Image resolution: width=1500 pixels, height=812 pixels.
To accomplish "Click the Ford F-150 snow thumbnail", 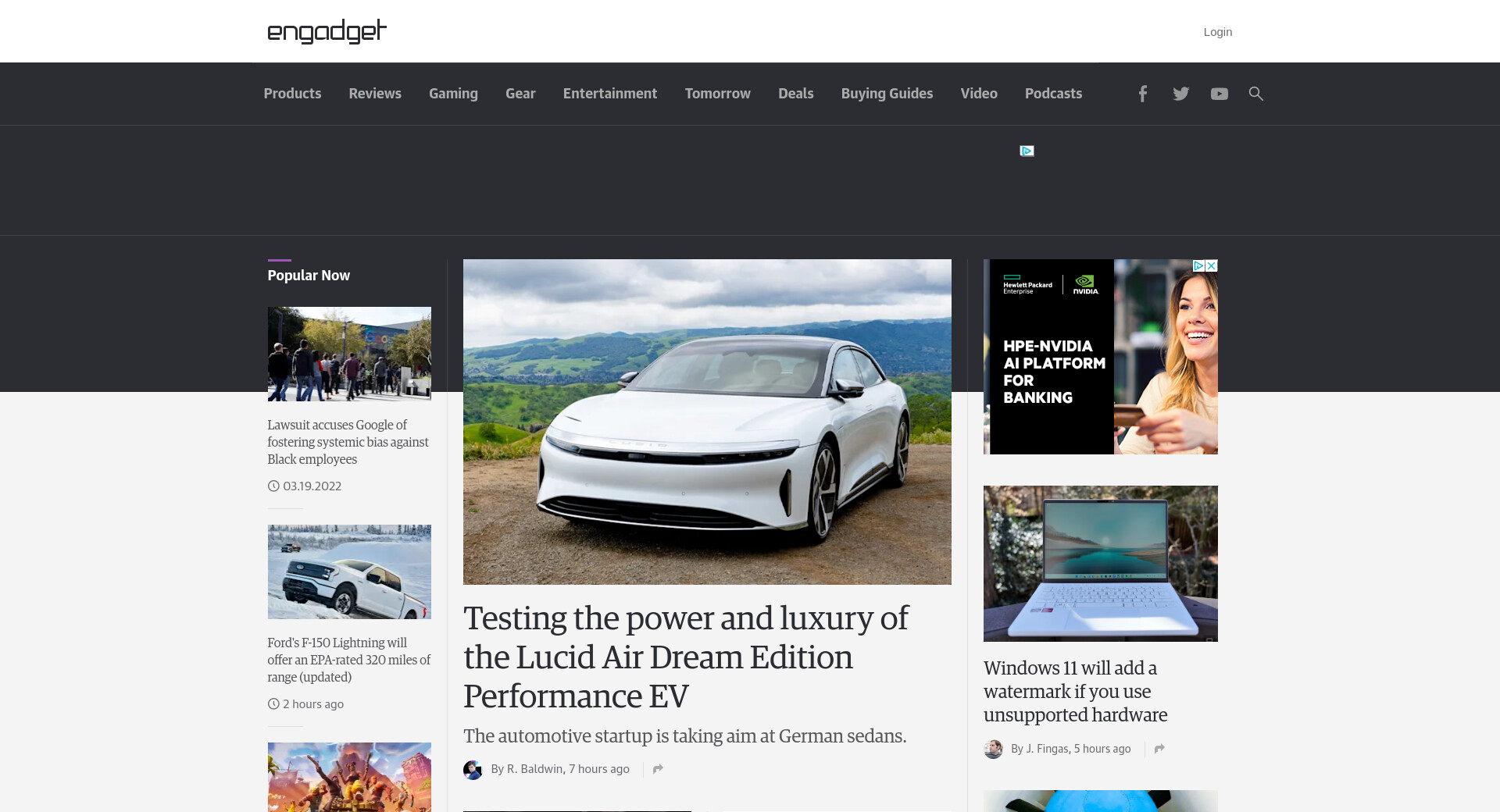I will (x=349, y=572).
